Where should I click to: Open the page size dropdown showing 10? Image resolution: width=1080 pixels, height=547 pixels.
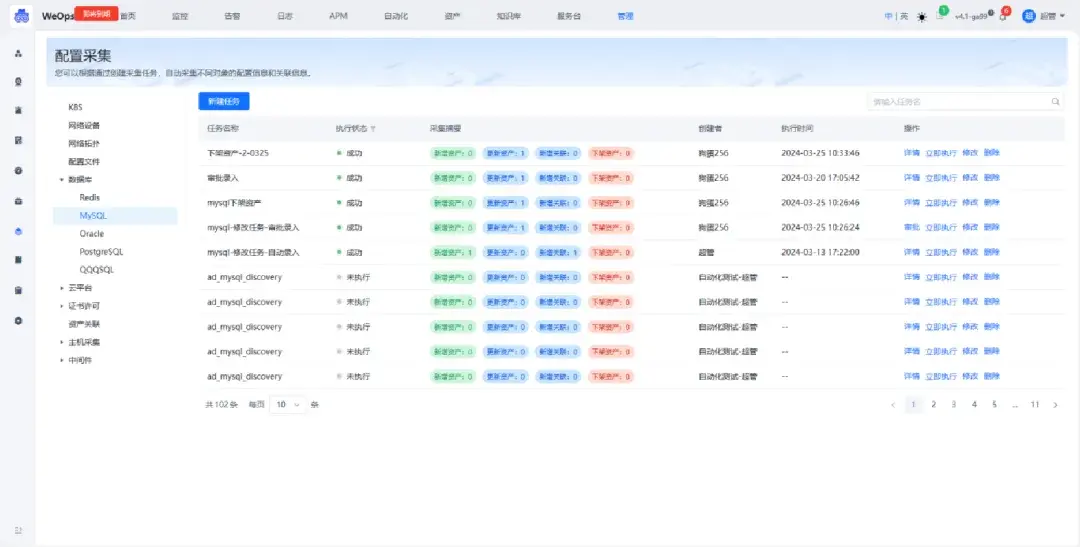(x=287, y=405)
